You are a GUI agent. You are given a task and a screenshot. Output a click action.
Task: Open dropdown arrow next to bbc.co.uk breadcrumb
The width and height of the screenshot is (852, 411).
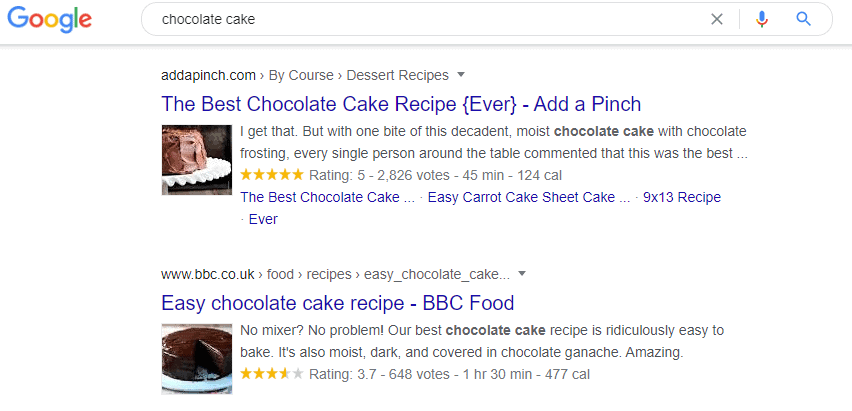522,273
